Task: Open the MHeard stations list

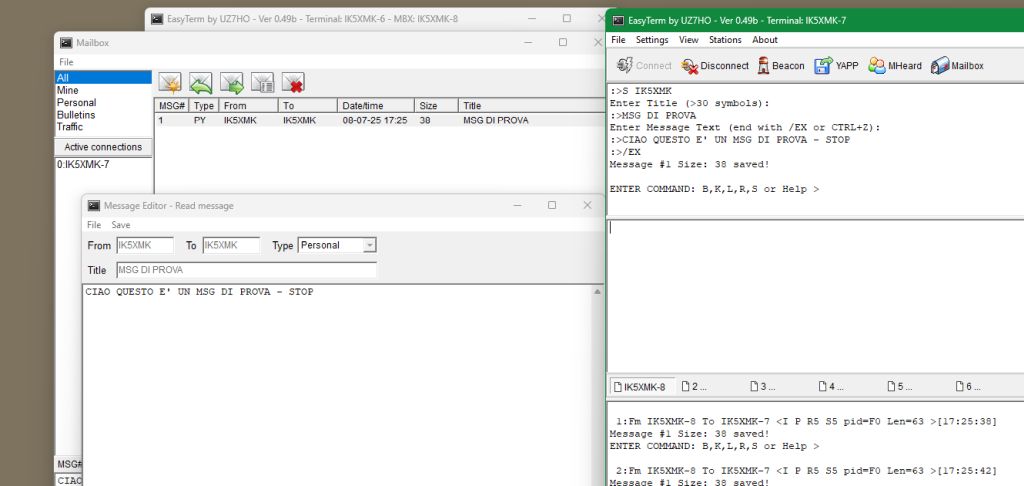Action: click(x=895, y=65)
